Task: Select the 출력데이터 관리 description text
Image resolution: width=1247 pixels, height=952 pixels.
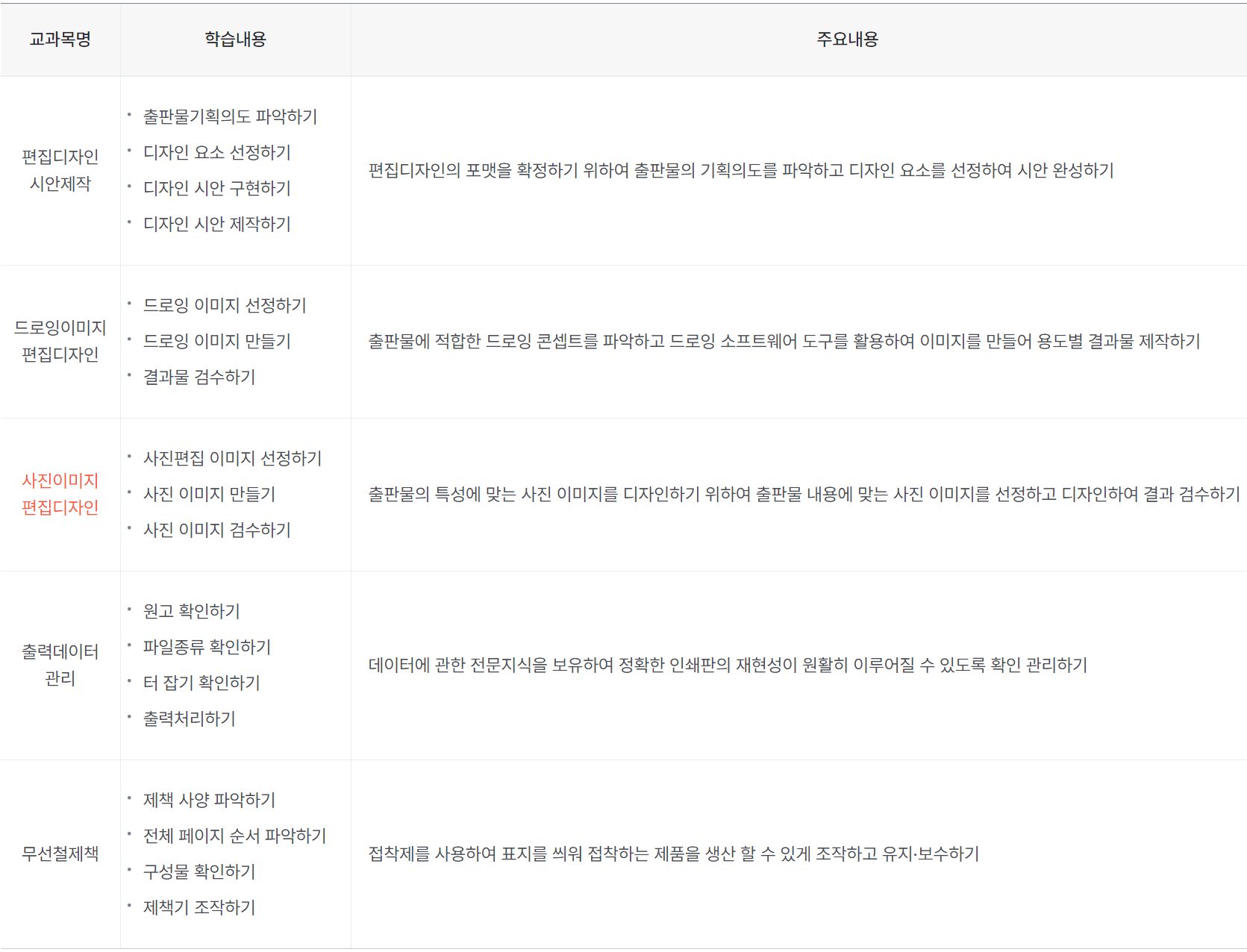Action: point(729,665)
